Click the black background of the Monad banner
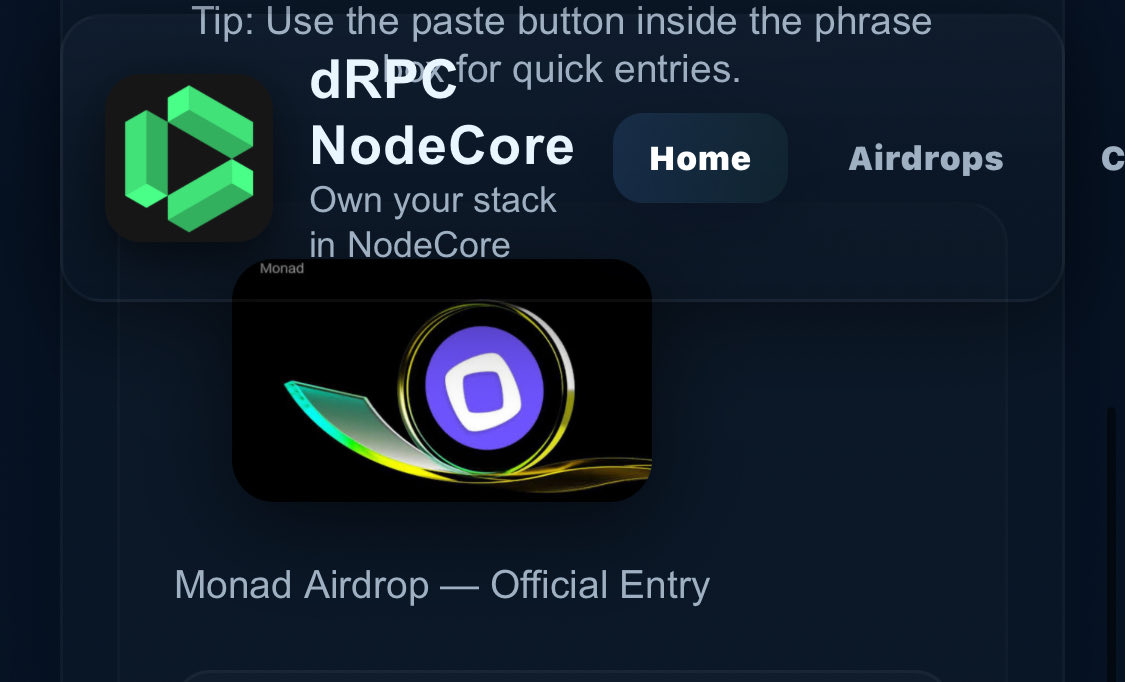The image size is (1125, 682). [323, 323]
